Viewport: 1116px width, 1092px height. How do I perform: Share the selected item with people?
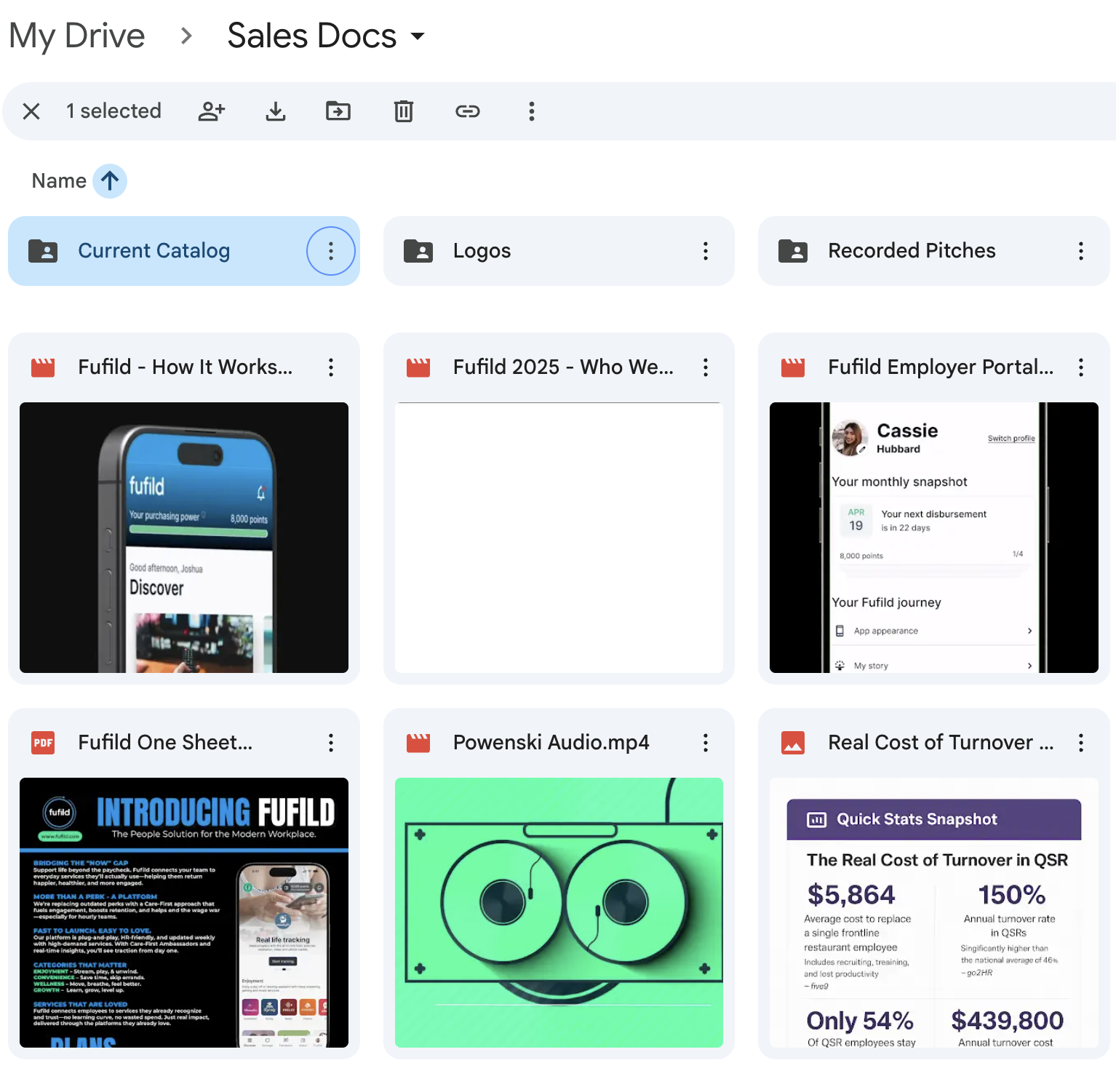(x=212, y=111)
